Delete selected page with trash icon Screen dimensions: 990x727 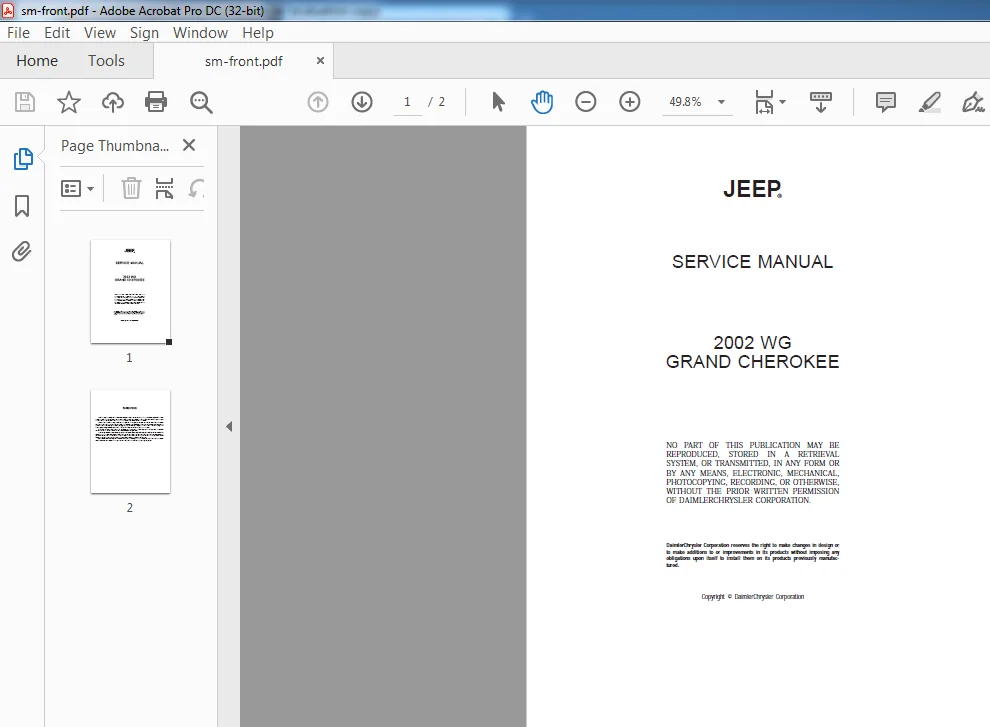click(x=131, y=188)
